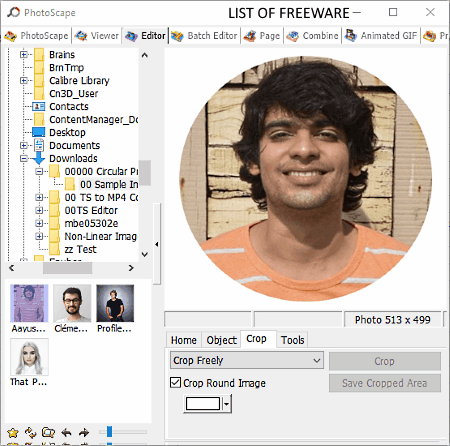Viewport: 450px width, 446px height.
Task: Select Desktop in the folder tree
Action: 67,133
